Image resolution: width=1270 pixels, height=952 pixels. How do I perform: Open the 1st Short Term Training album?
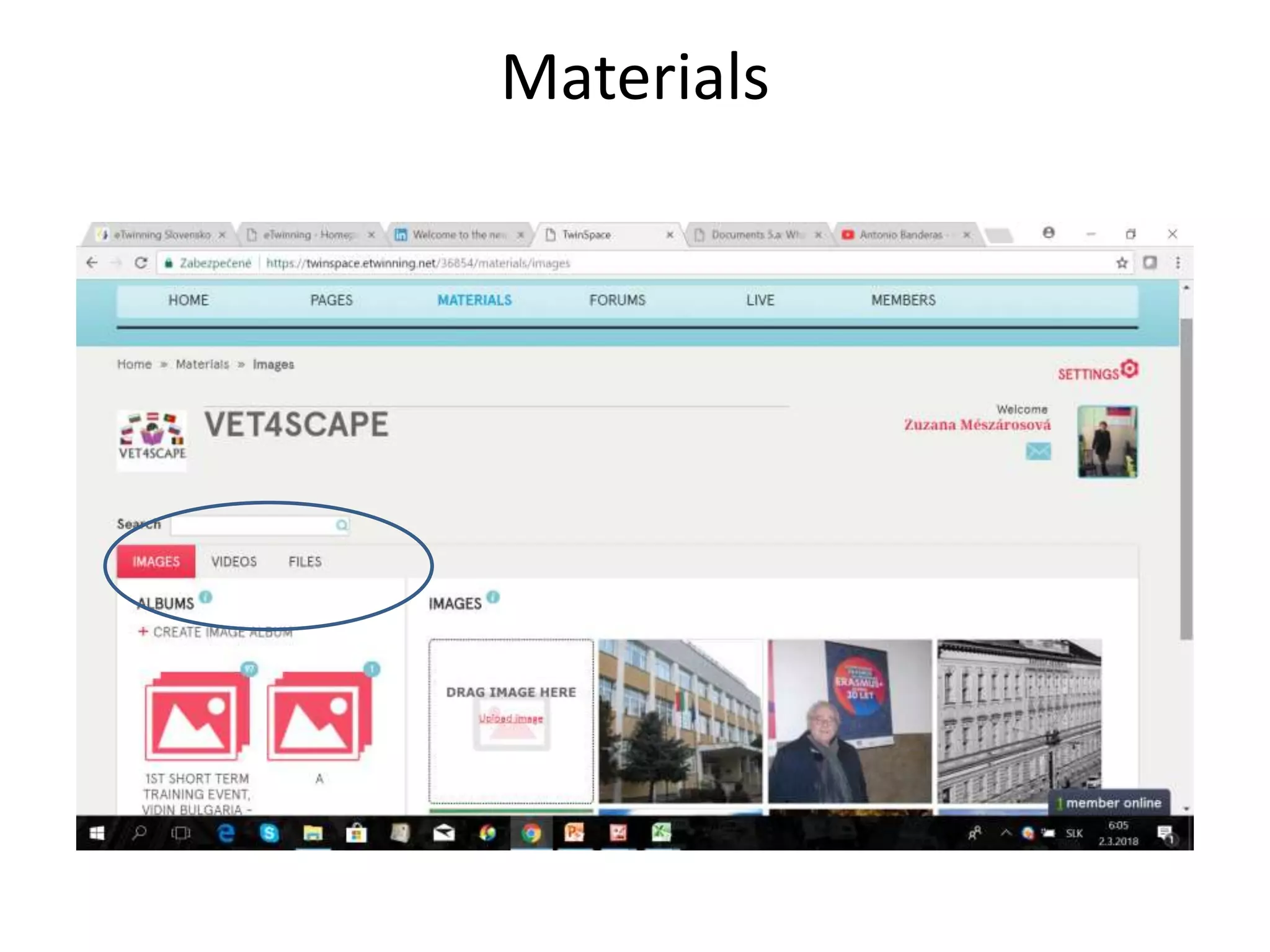[197, 716]
